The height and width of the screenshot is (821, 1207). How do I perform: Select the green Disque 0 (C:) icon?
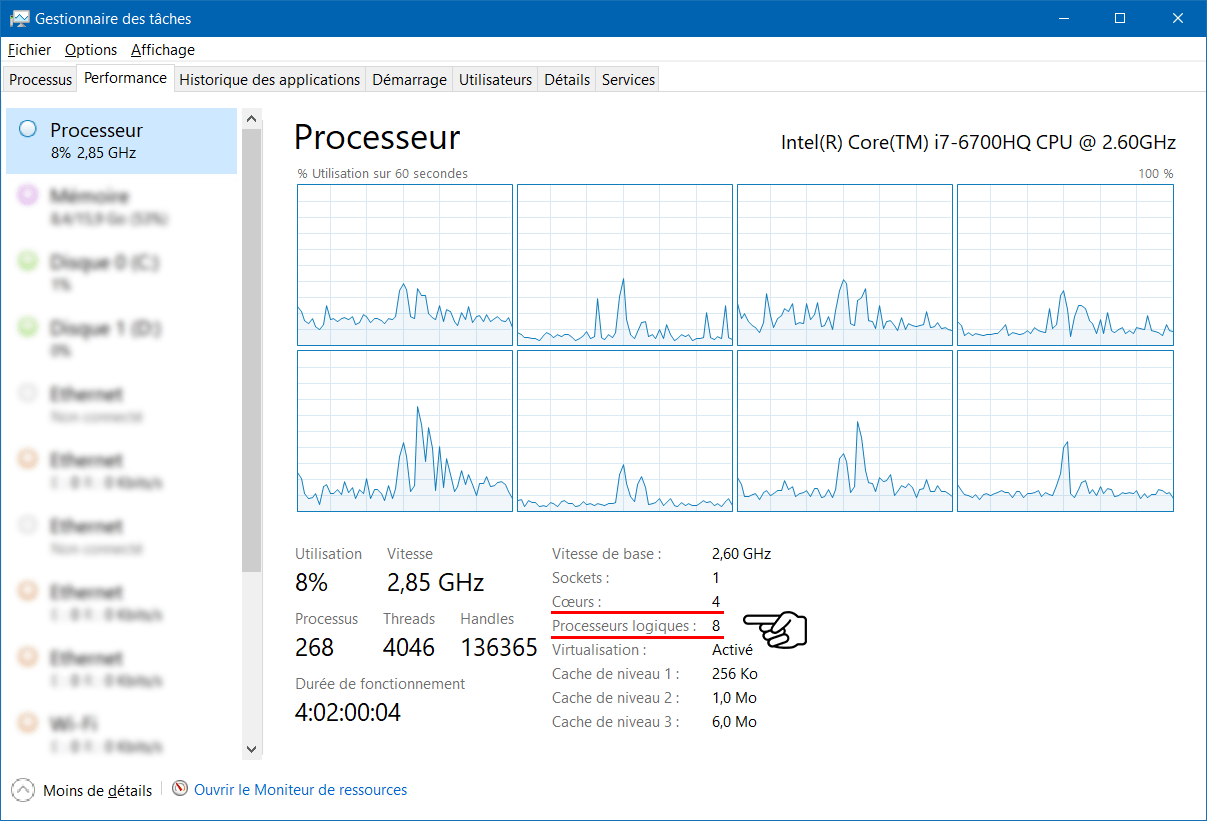coord(28,261)
